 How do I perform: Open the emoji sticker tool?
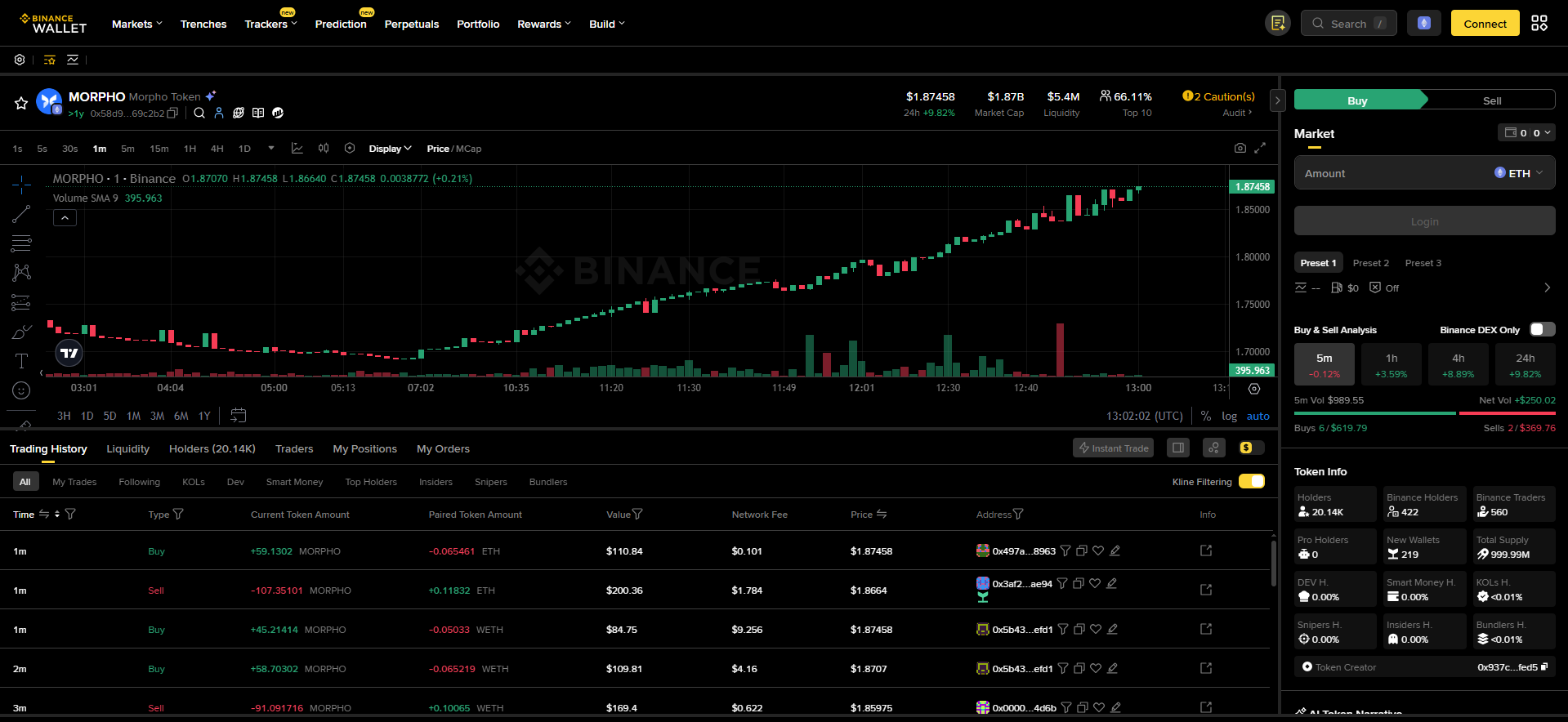[21, 390]
